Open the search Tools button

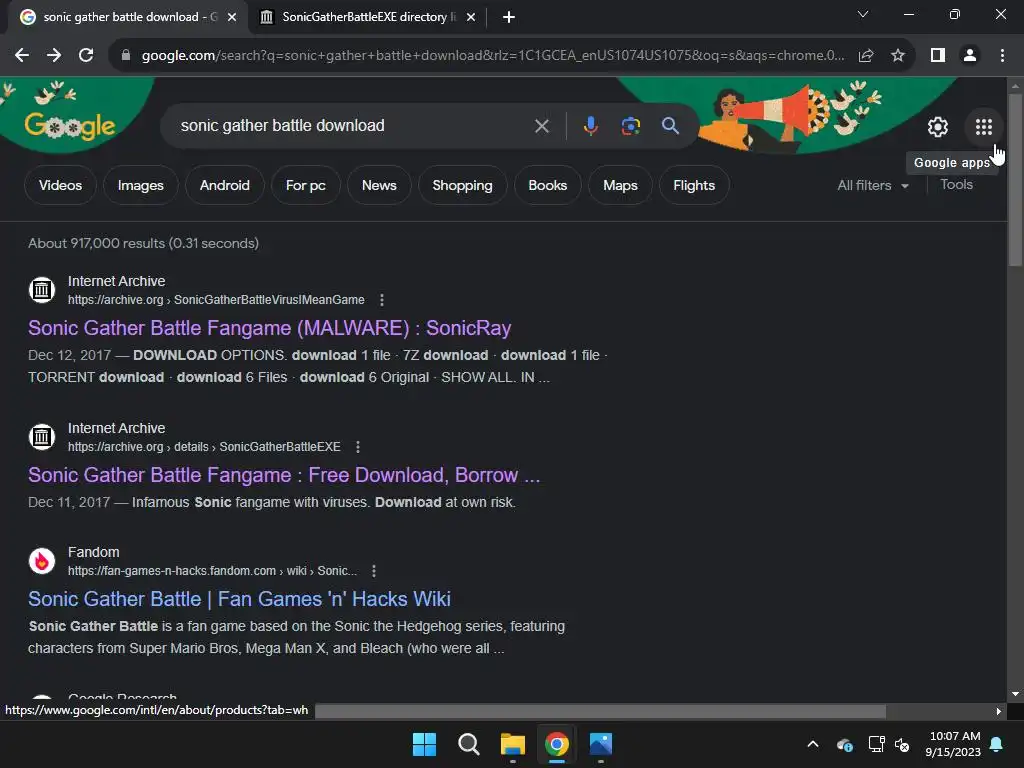pyautogui.click(x=956, y=185)
